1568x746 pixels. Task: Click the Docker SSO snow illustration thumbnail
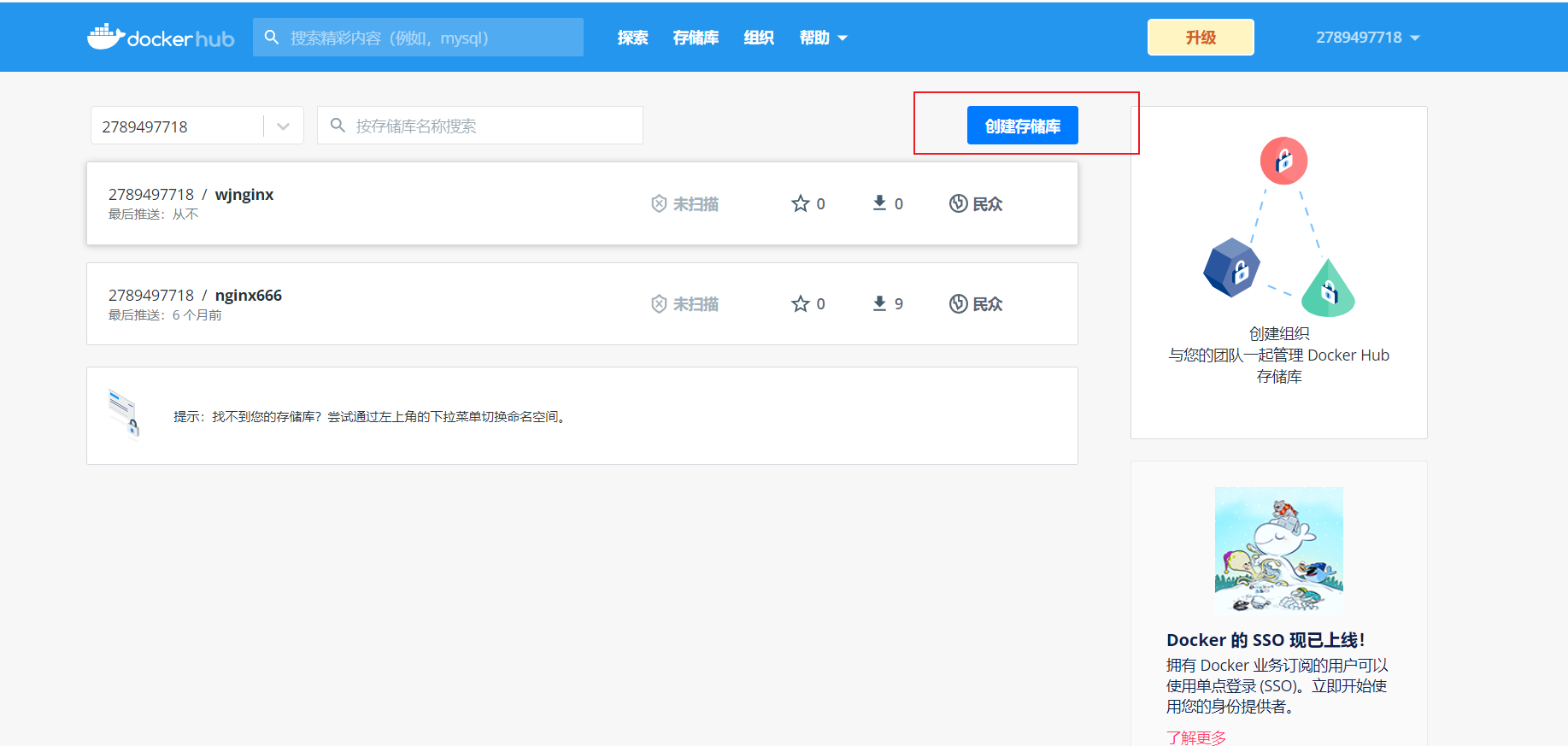pos(1279,551)
